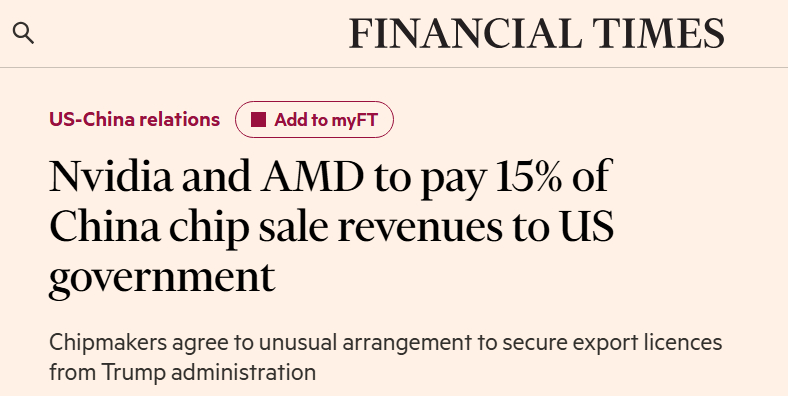Image resolution: width=788 pixels, height=396 pixels.
Task: Click the Financial Times masthead logo
Action: point(537,34)
